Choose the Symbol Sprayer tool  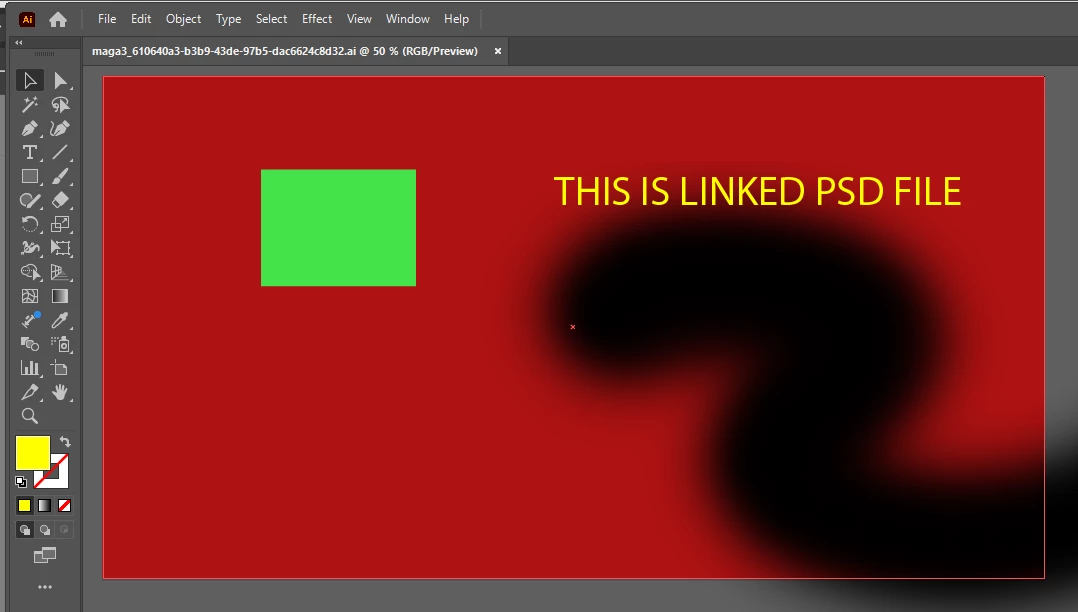tap(60, 344)
